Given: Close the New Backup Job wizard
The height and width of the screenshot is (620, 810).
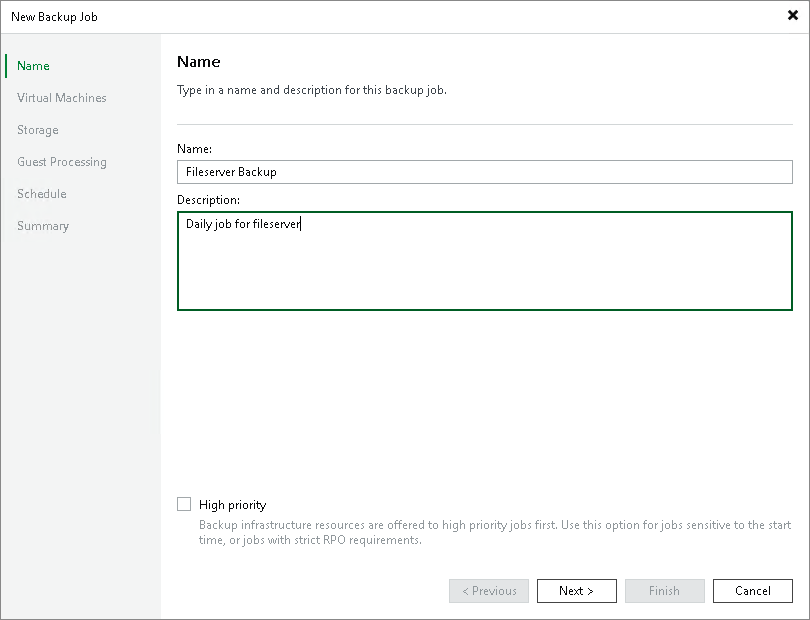Looking at the screenshot, I should 793,15.
